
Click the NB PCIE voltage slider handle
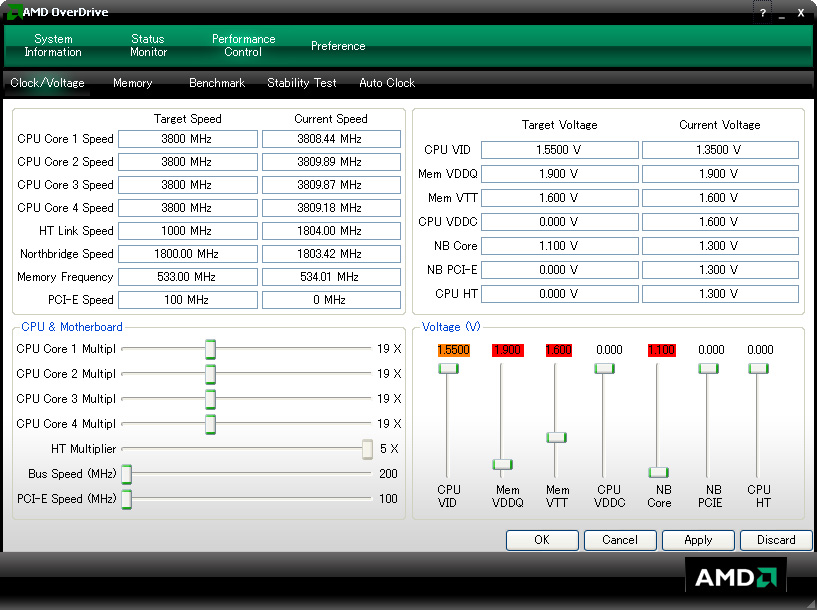pos(708,369)
